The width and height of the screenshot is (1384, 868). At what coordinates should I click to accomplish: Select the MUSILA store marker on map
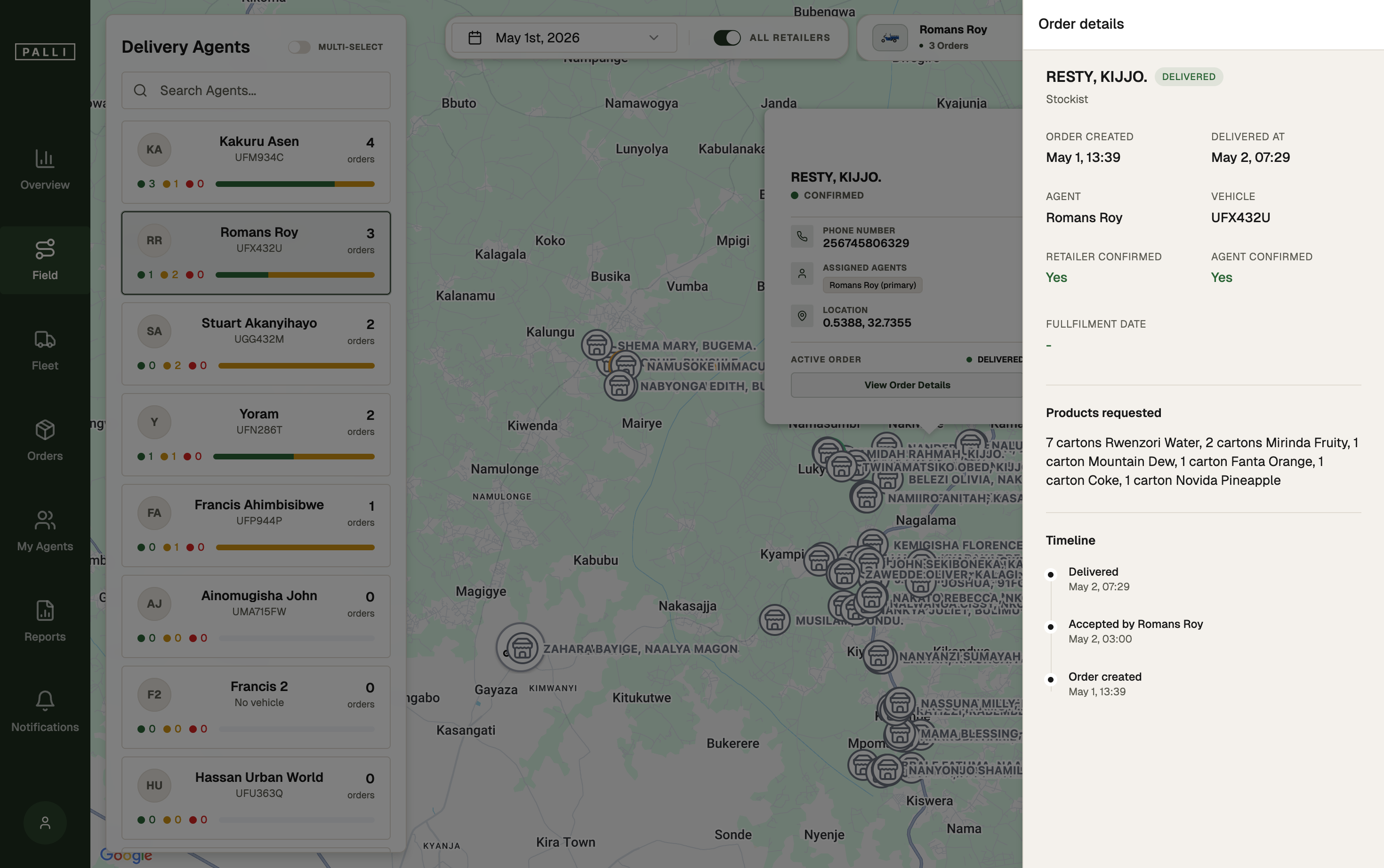[774, 620]
